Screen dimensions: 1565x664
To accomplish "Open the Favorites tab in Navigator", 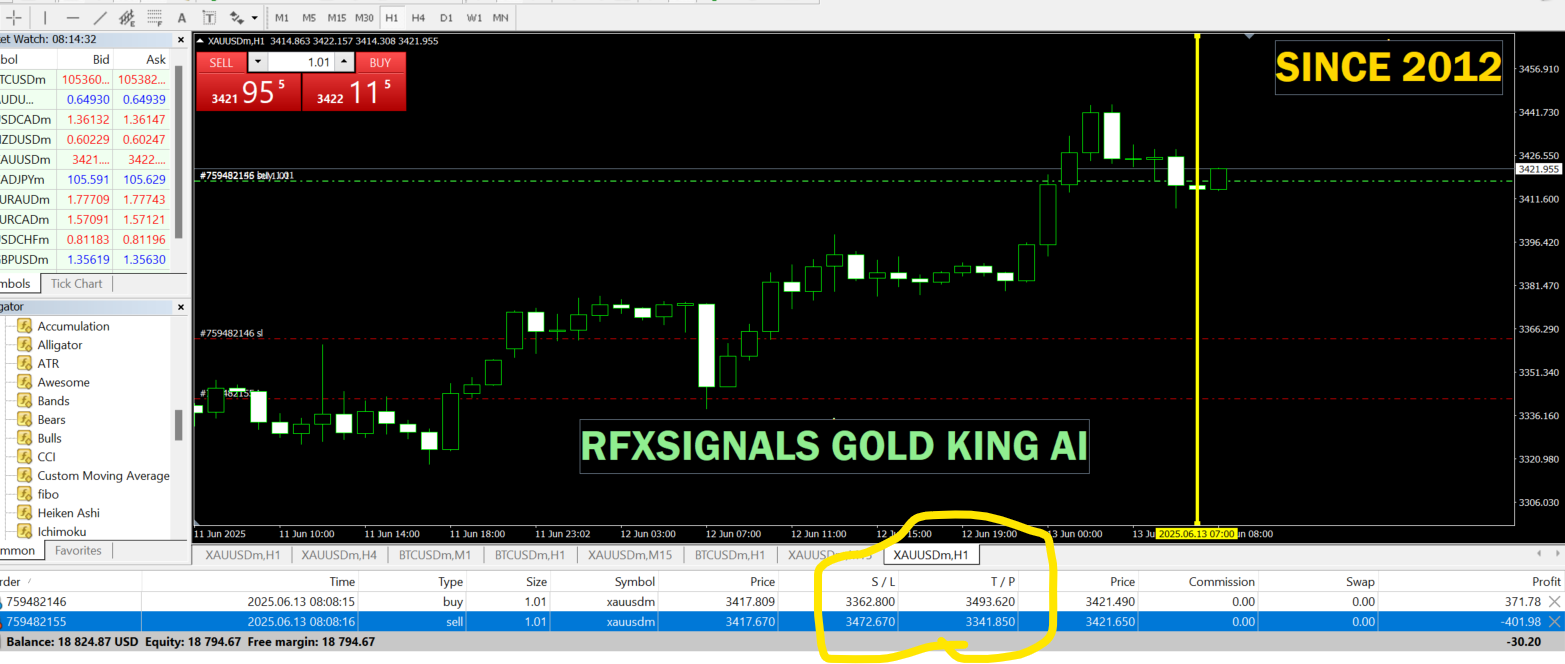I will (77, 550).
